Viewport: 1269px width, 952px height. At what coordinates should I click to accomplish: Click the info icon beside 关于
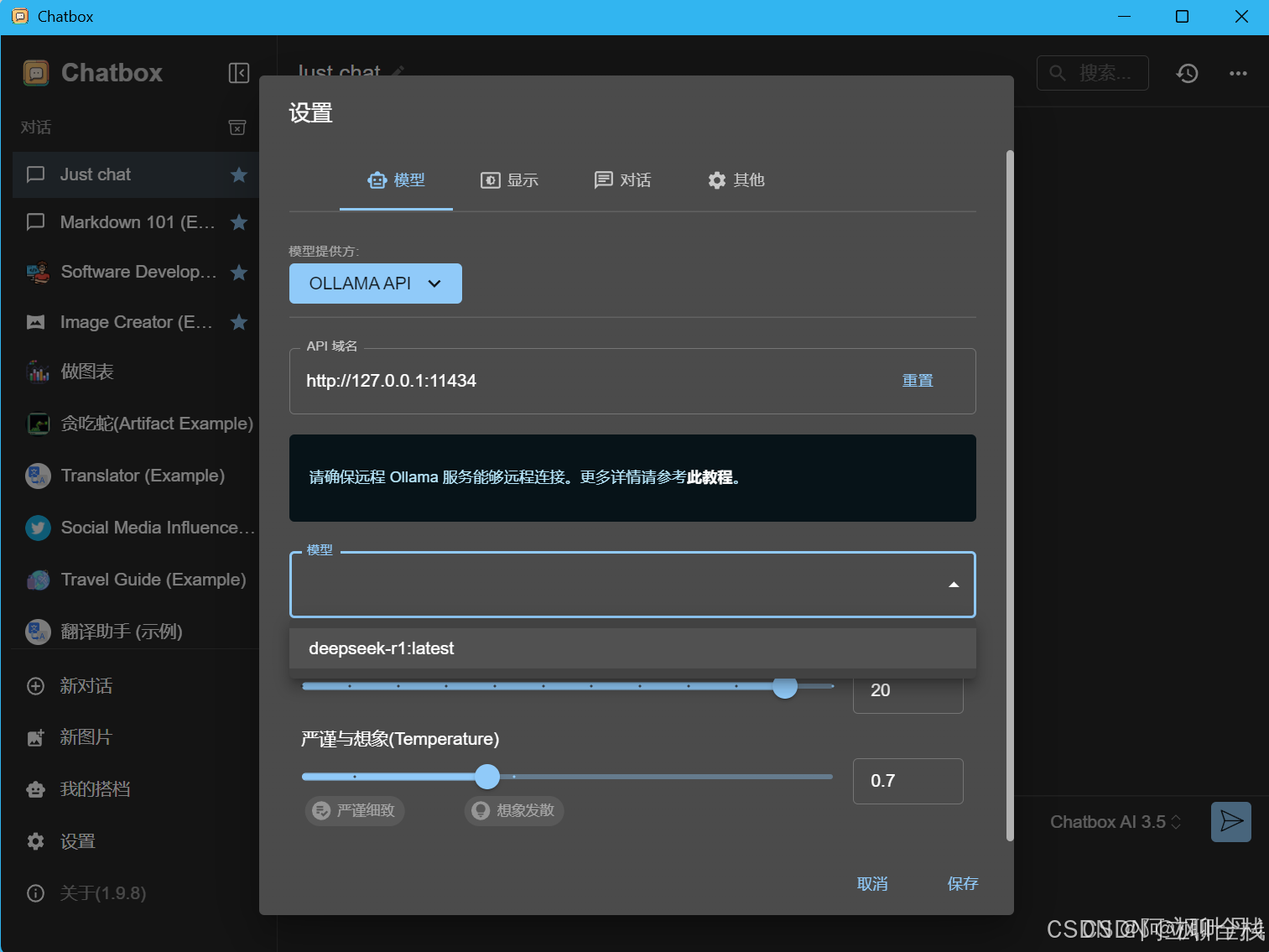click(x=36, y=893)
